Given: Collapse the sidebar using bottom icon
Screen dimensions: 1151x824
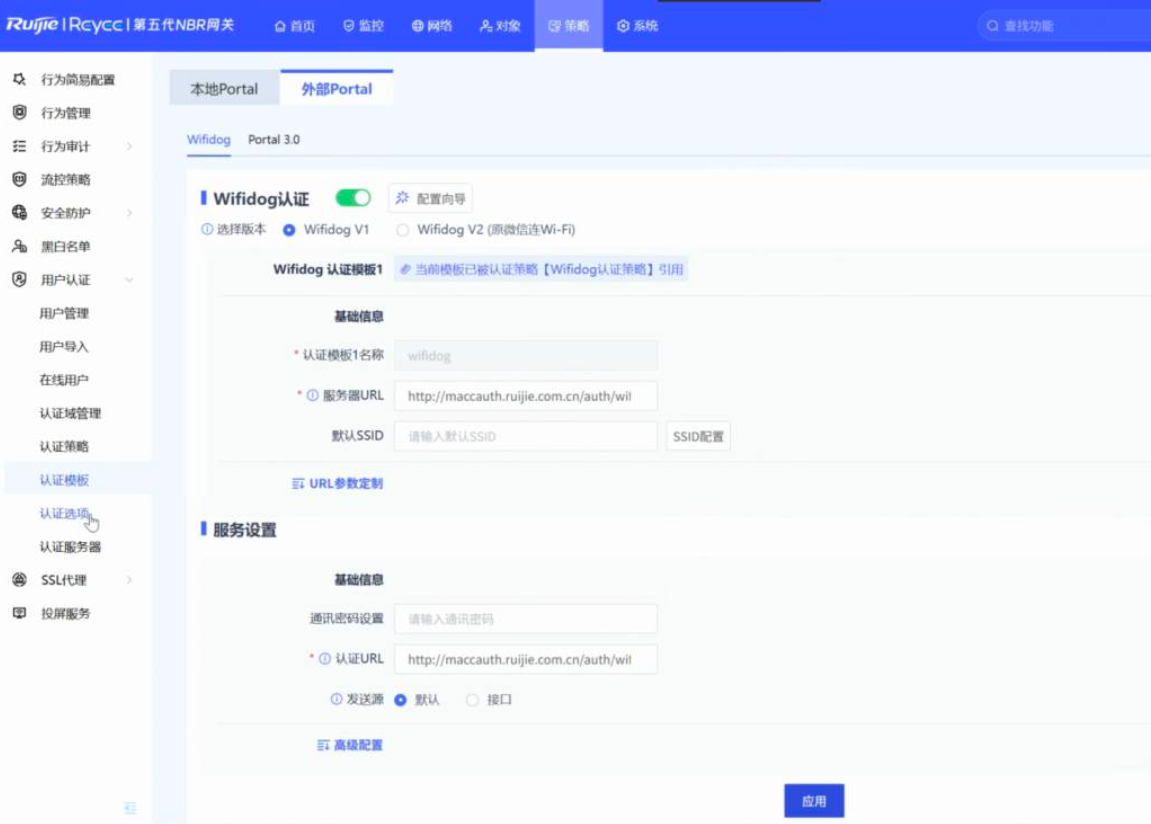Looking at the screenshot, I should (x=130, y=808).
